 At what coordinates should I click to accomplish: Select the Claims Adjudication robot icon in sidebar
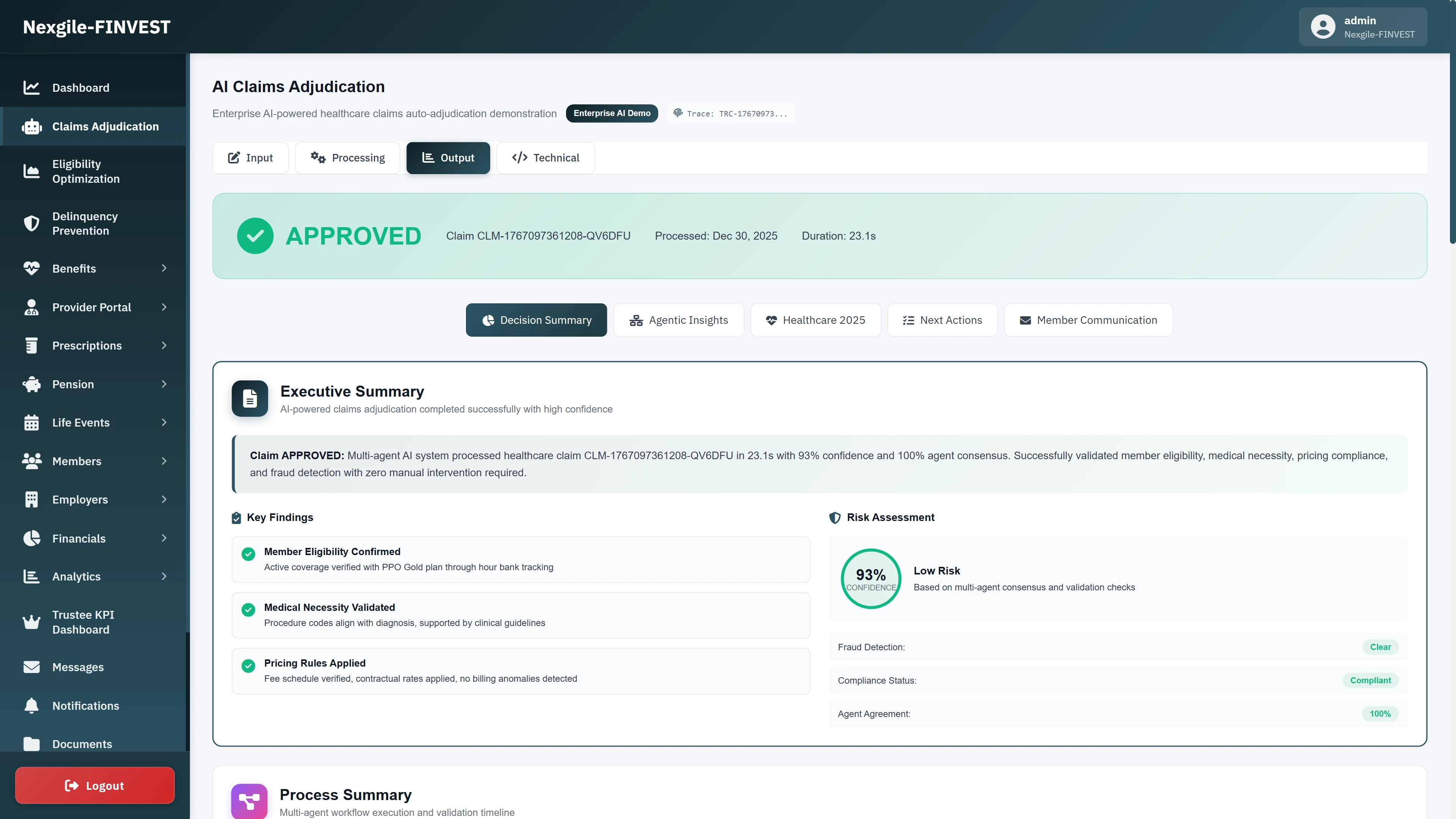31,126
